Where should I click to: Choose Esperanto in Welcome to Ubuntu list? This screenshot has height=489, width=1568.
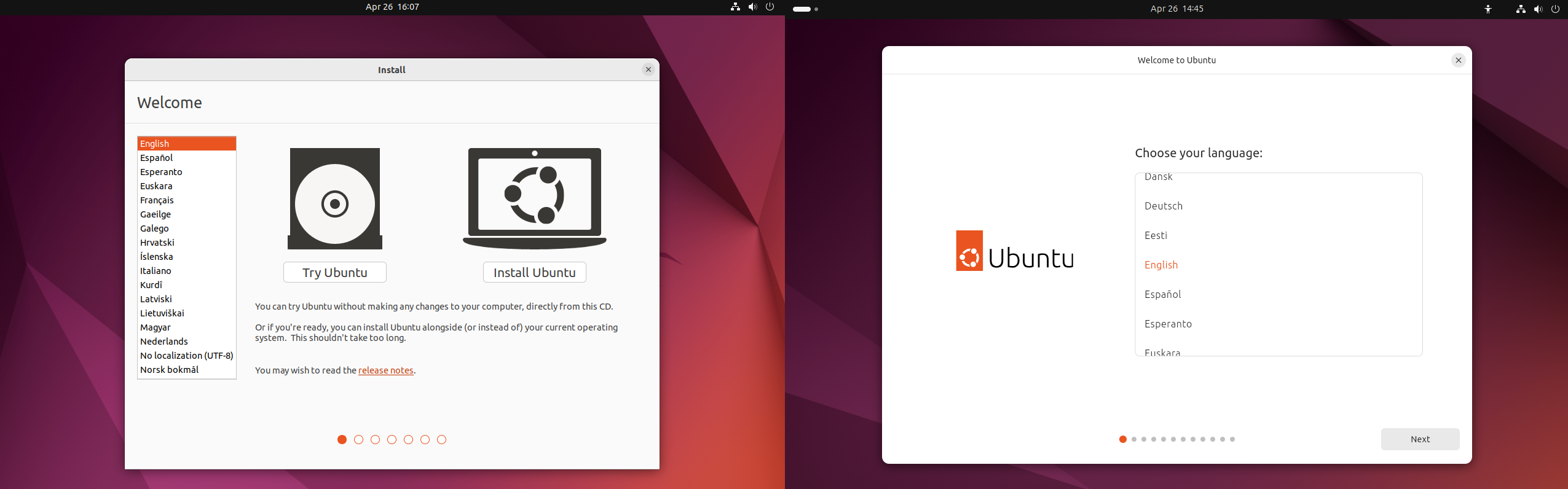[x=1278, y=324]
